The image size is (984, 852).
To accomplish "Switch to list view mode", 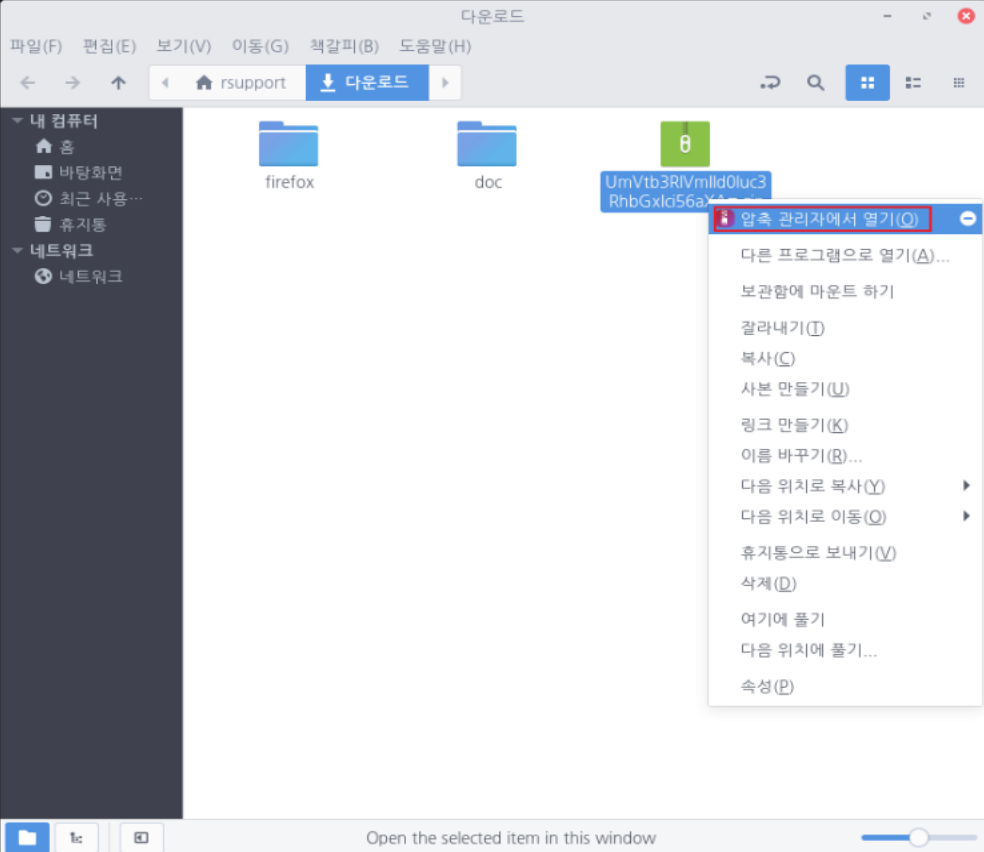I will [912, 83].
